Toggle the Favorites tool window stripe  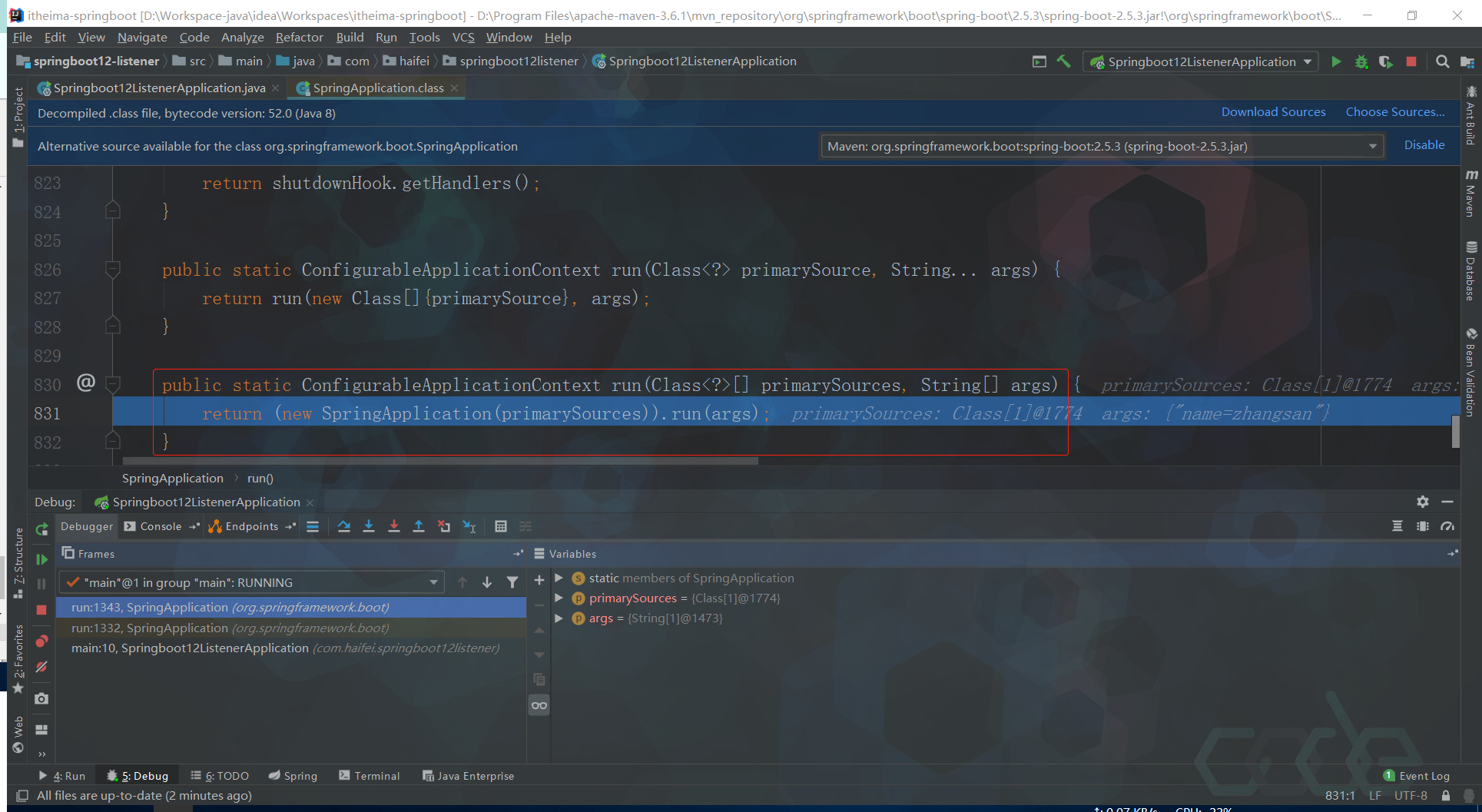tap(18, 658)
